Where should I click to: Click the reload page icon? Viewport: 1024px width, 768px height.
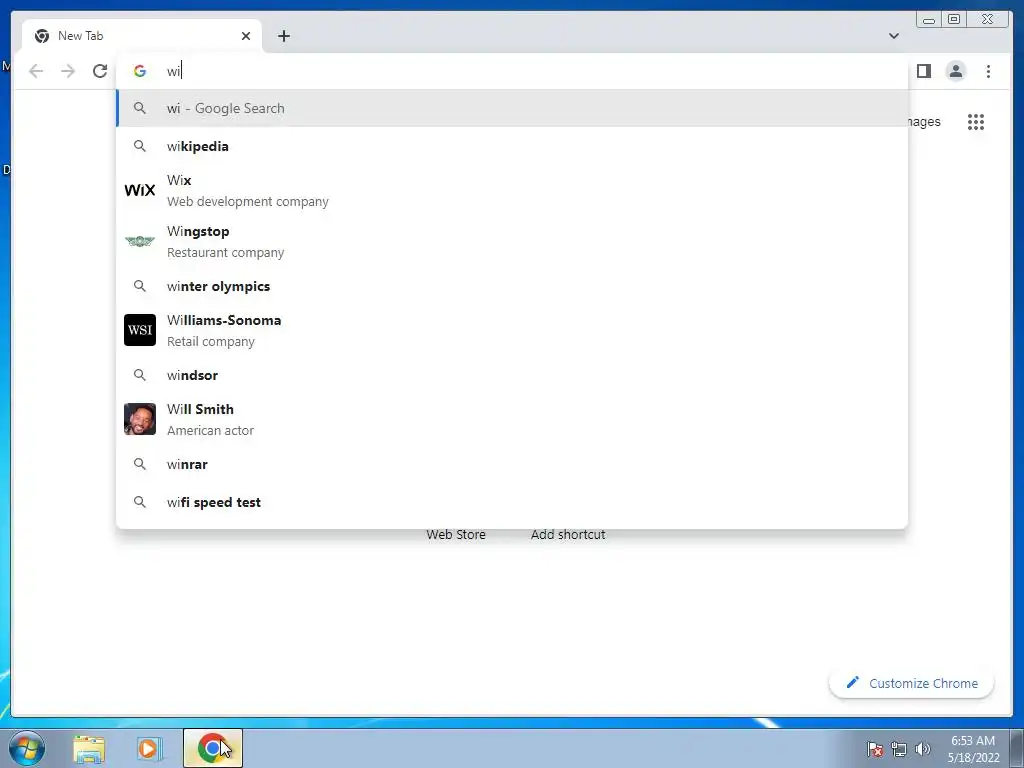click(x=100, y=71)
